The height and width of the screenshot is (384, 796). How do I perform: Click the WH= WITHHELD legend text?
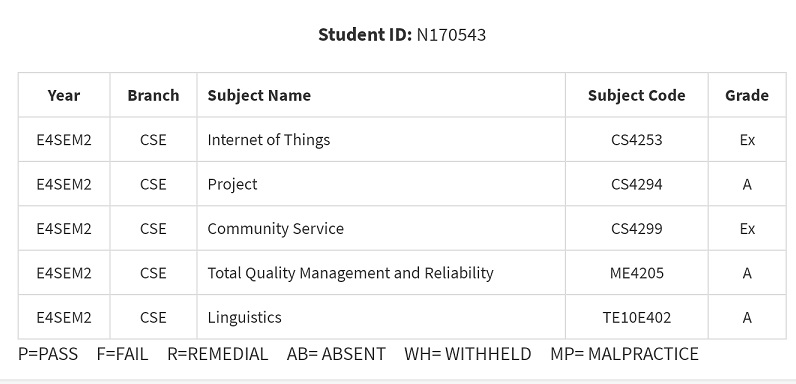468,354
